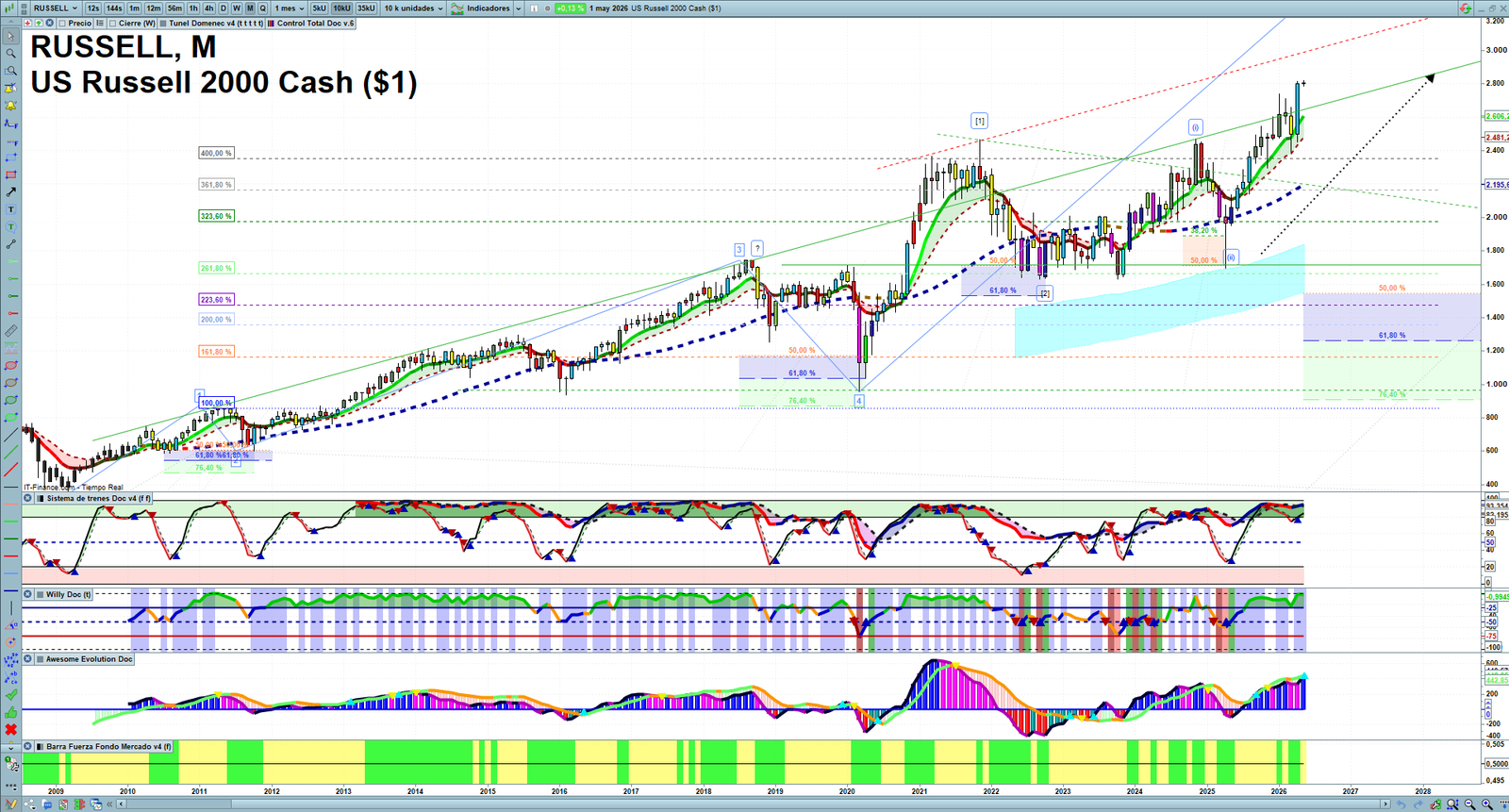Select the W weekly timeframe button
1509x812 pixels.
tap(237, 8)
